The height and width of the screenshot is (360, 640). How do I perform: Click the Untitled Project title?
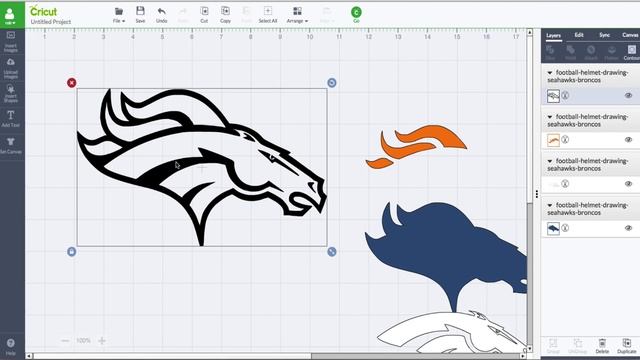51,22
